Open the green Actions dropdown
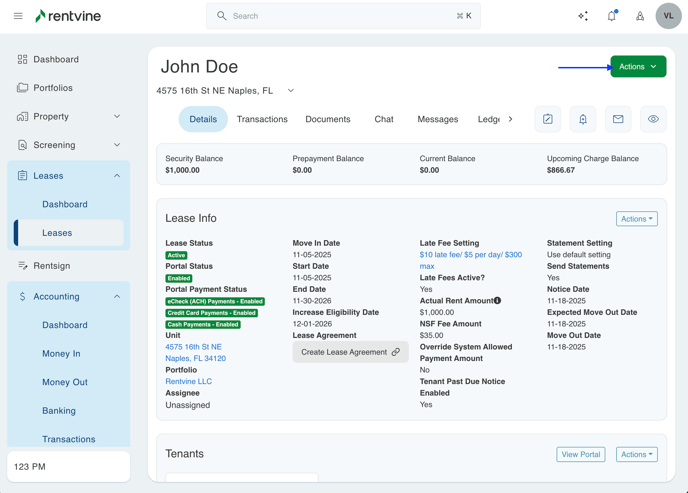 click(x=638, y=67)
